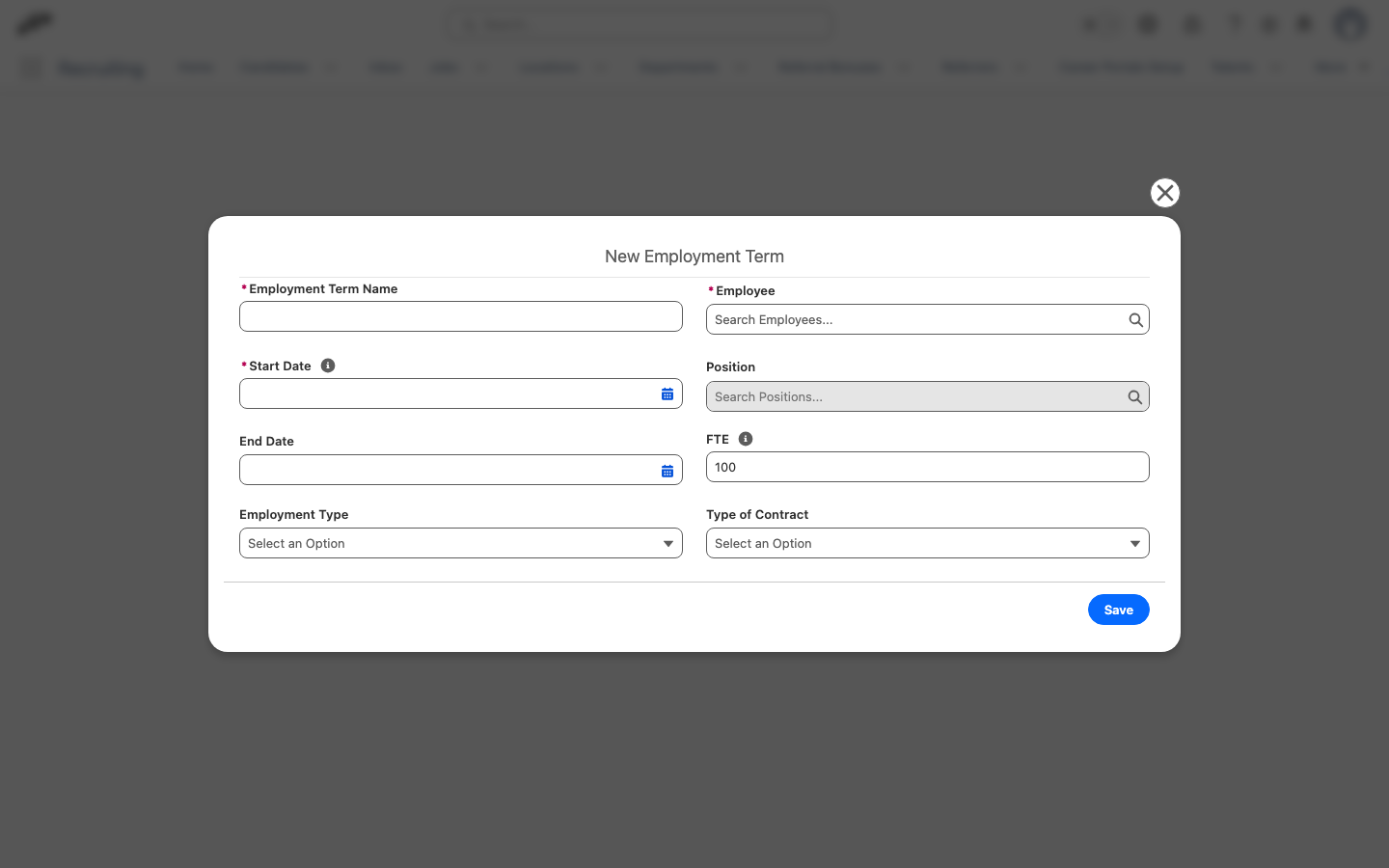Click inside the Start Date text box
The width and height of the screenshot is (1389, 868).
coord(461,393)
